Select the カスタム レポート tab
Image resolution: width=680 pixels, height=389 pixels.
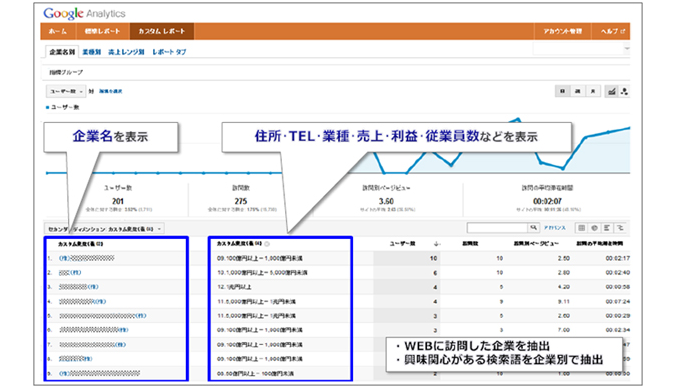click(162, 31)
